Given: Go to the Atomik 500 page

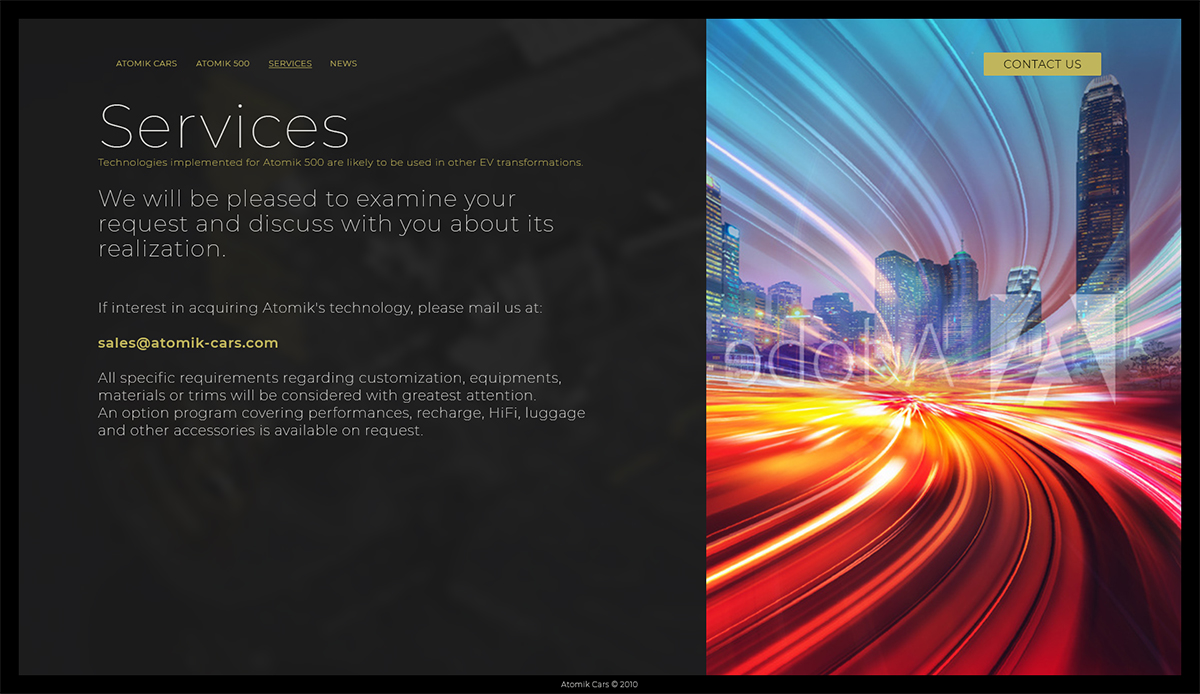Looking at the screenshot, I should [x=223, y=64].
